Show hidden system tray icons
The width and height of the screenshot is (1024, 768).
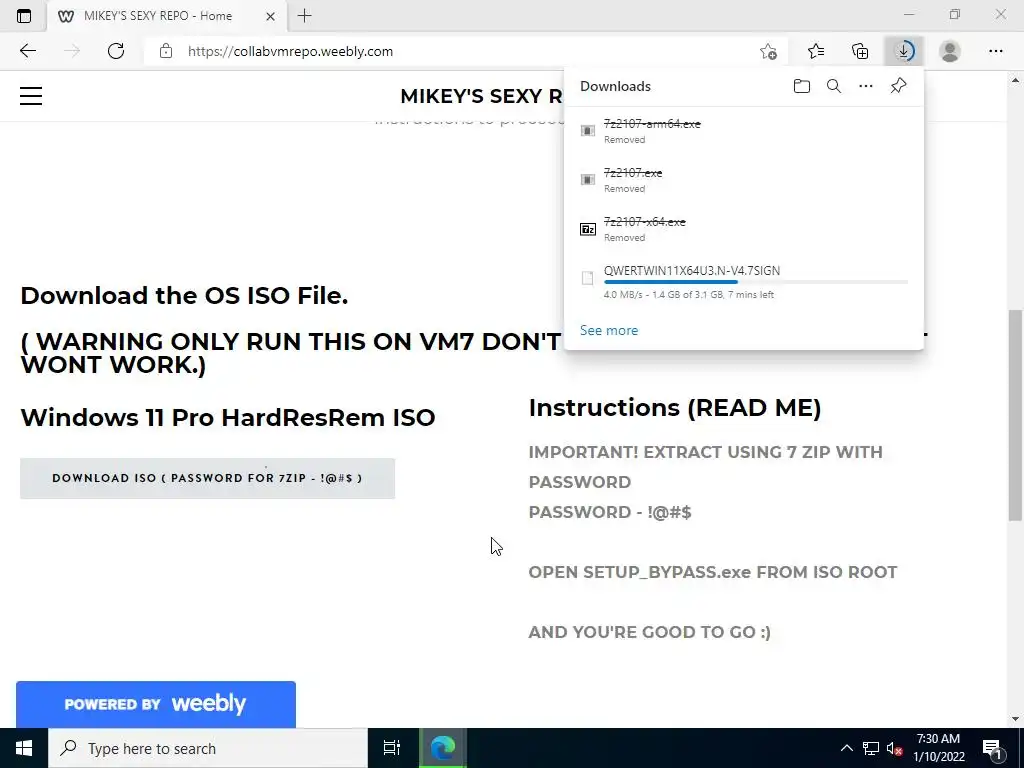coord(846,748)
